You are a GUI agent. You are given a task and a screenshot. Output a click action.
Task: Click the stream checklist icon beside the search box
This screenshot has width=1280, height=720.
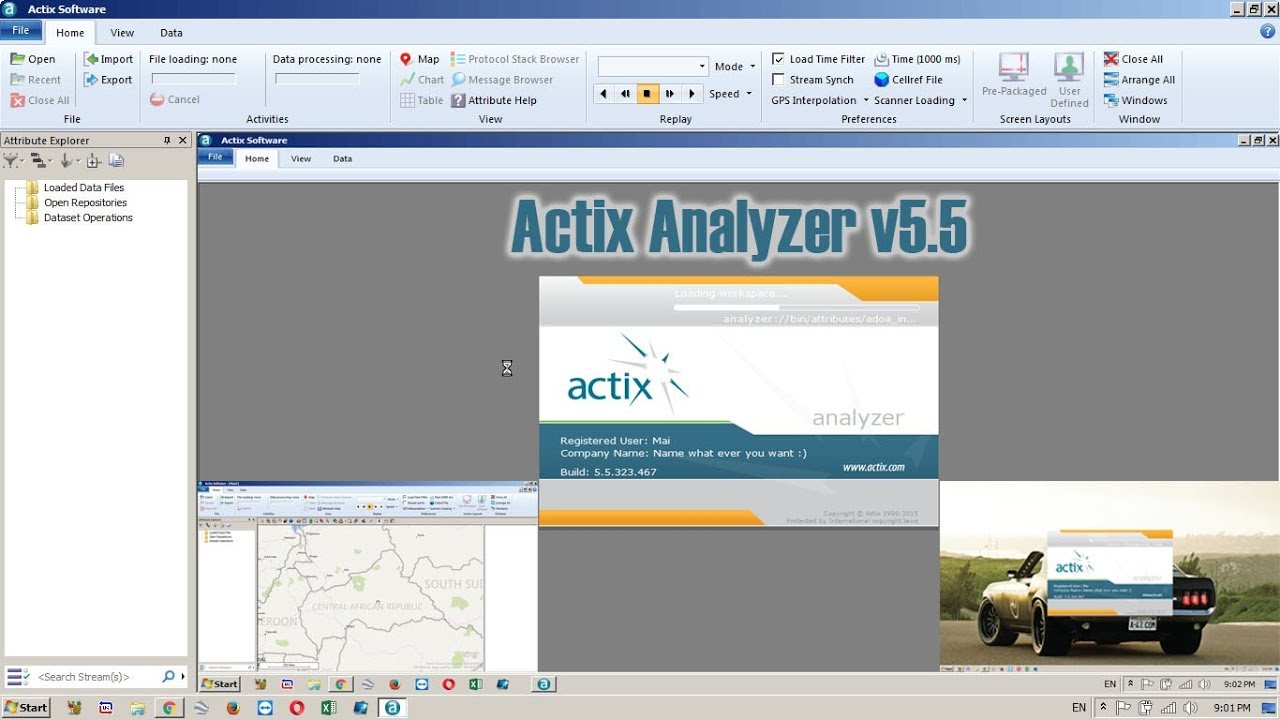point(18,677)
